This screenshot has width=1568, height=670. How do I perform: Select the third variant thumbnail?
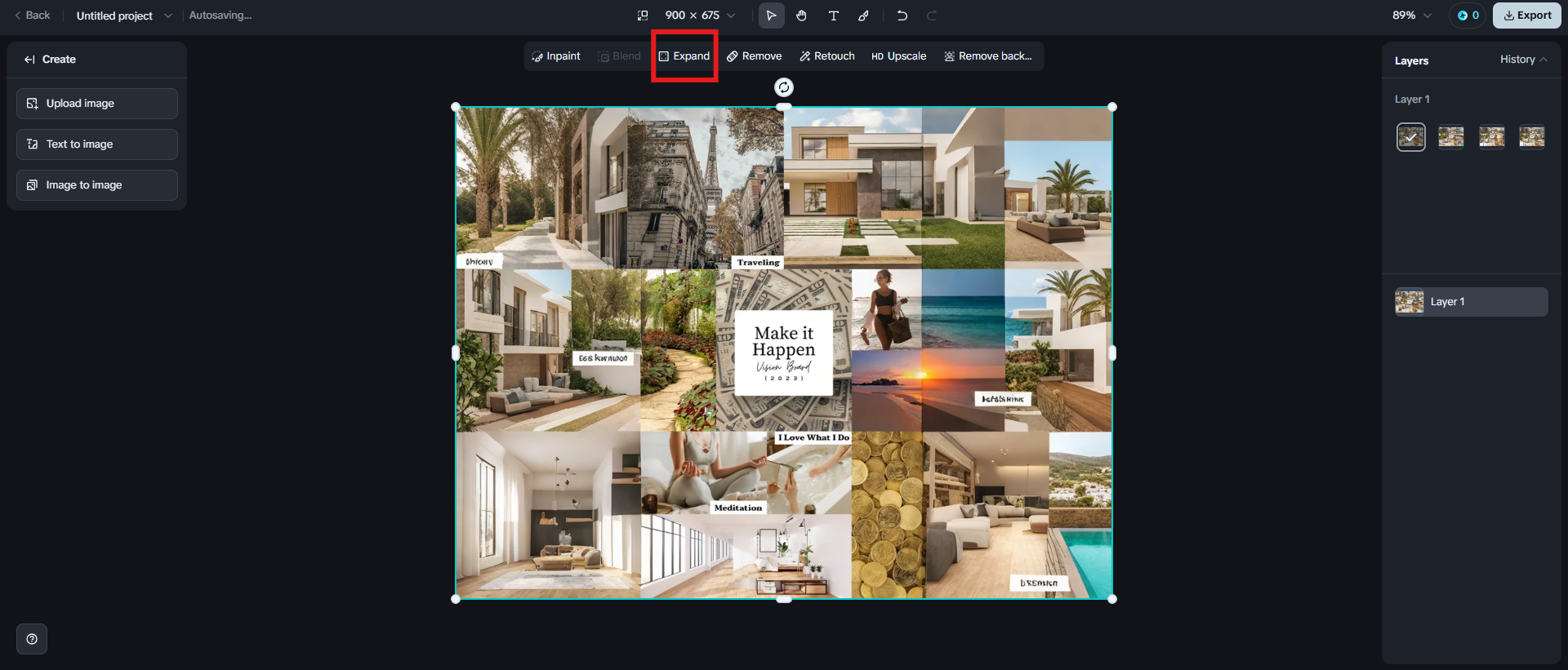click(1492, 137)
